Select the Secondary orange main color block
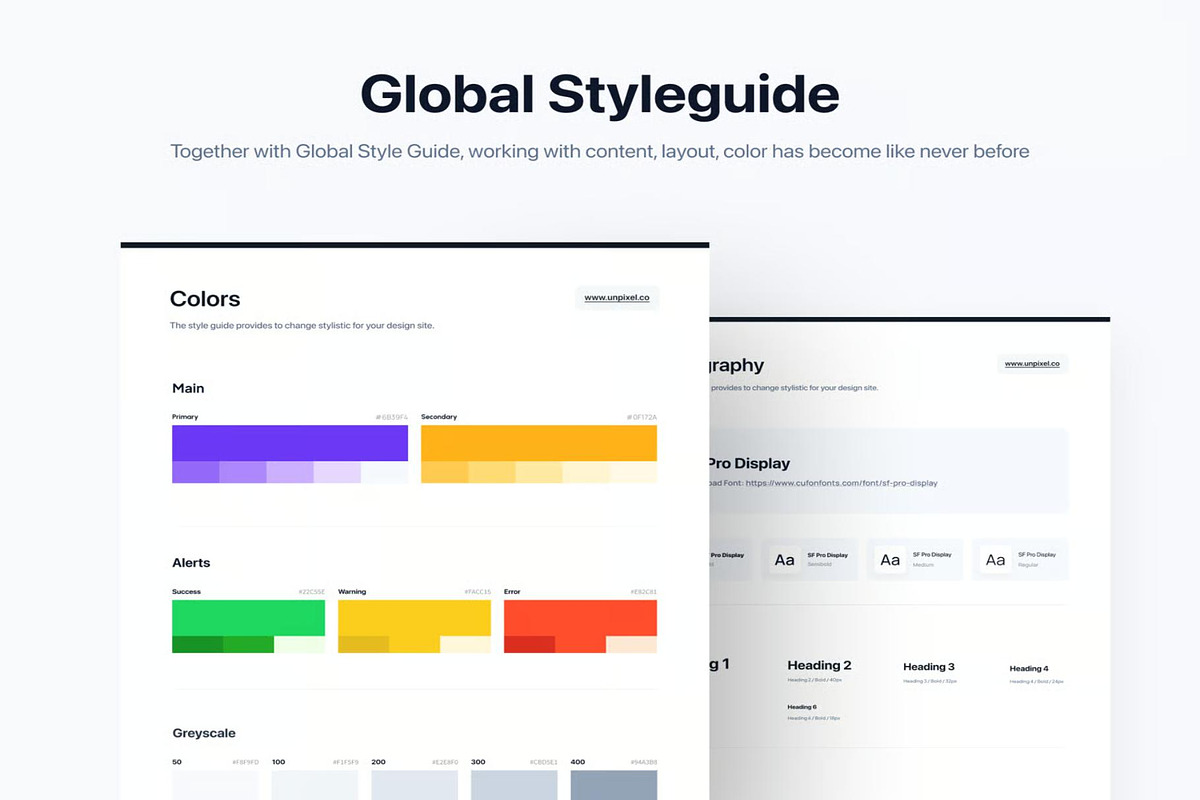The image size is (1200, 800). (x=539, y=443)
